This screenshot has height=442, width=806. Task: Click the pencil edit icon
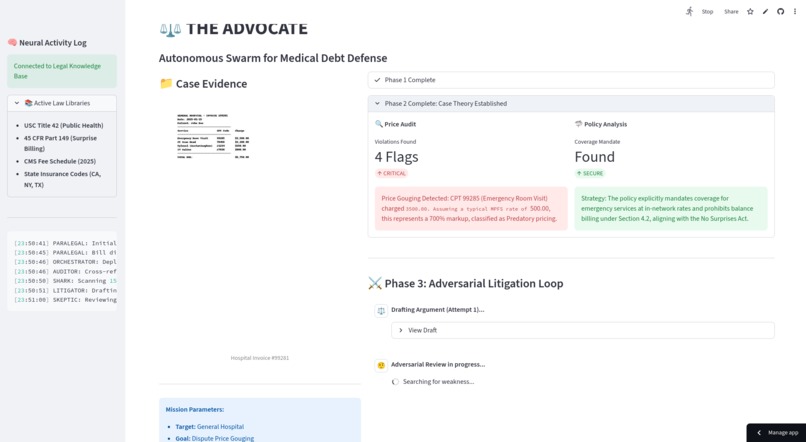[x=765, y=11]
